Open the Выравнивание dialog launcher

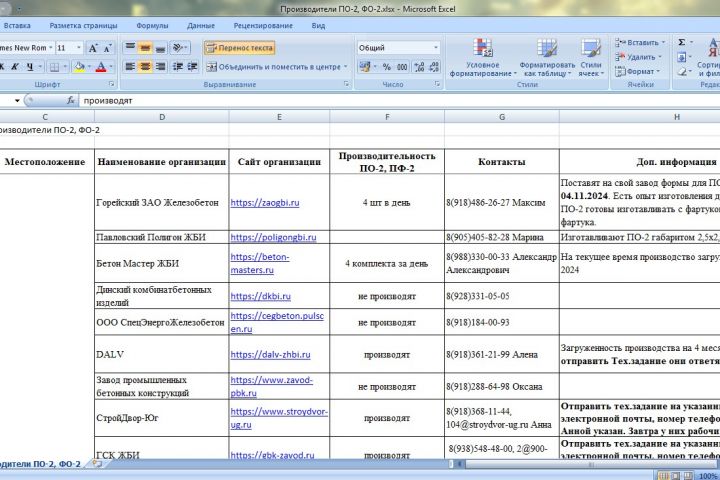click(346, 84)
